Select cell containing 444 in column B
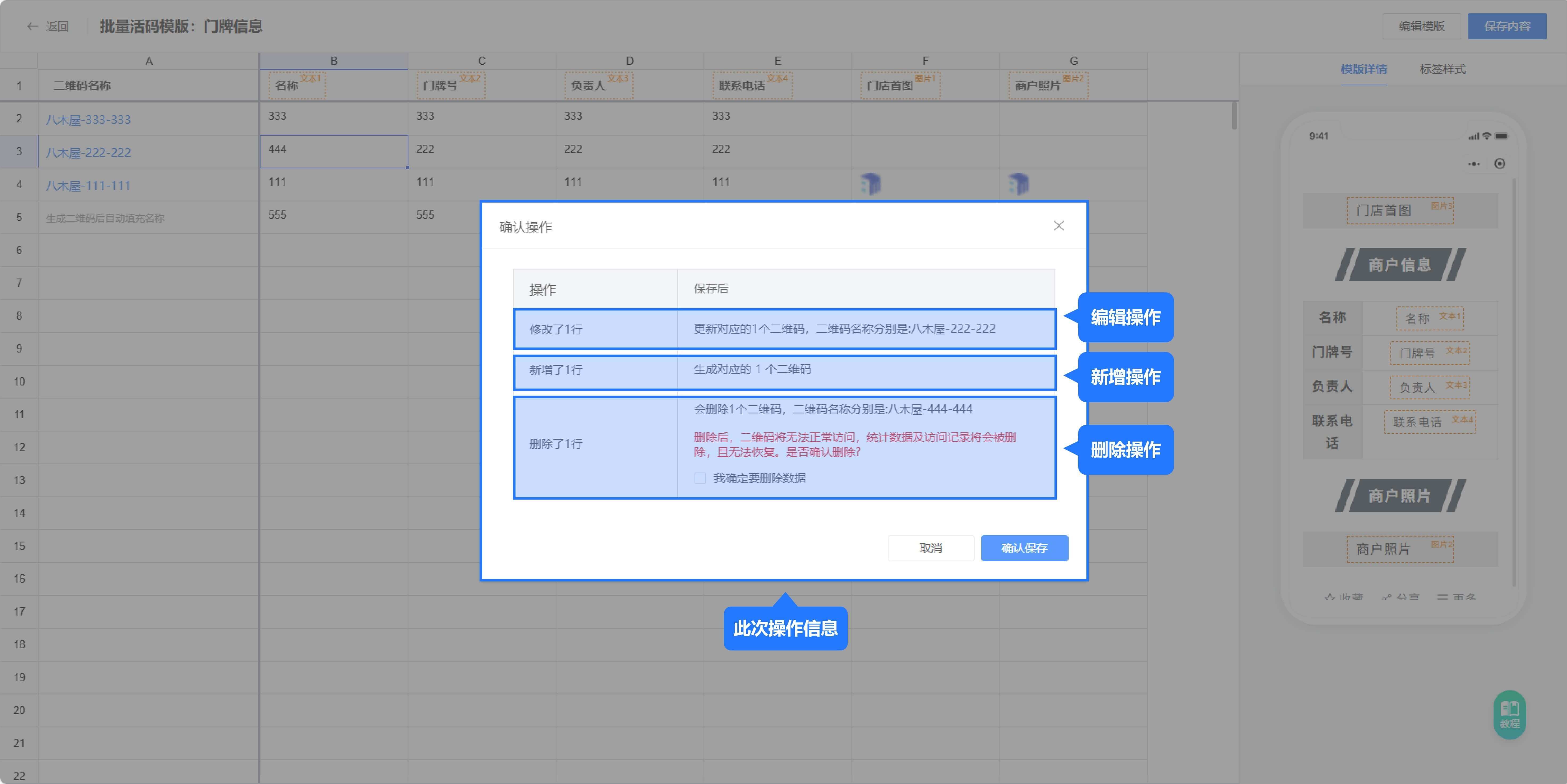Image resolution: width=1567 pixels, height=784 pixels. click(x=333, y=151)
